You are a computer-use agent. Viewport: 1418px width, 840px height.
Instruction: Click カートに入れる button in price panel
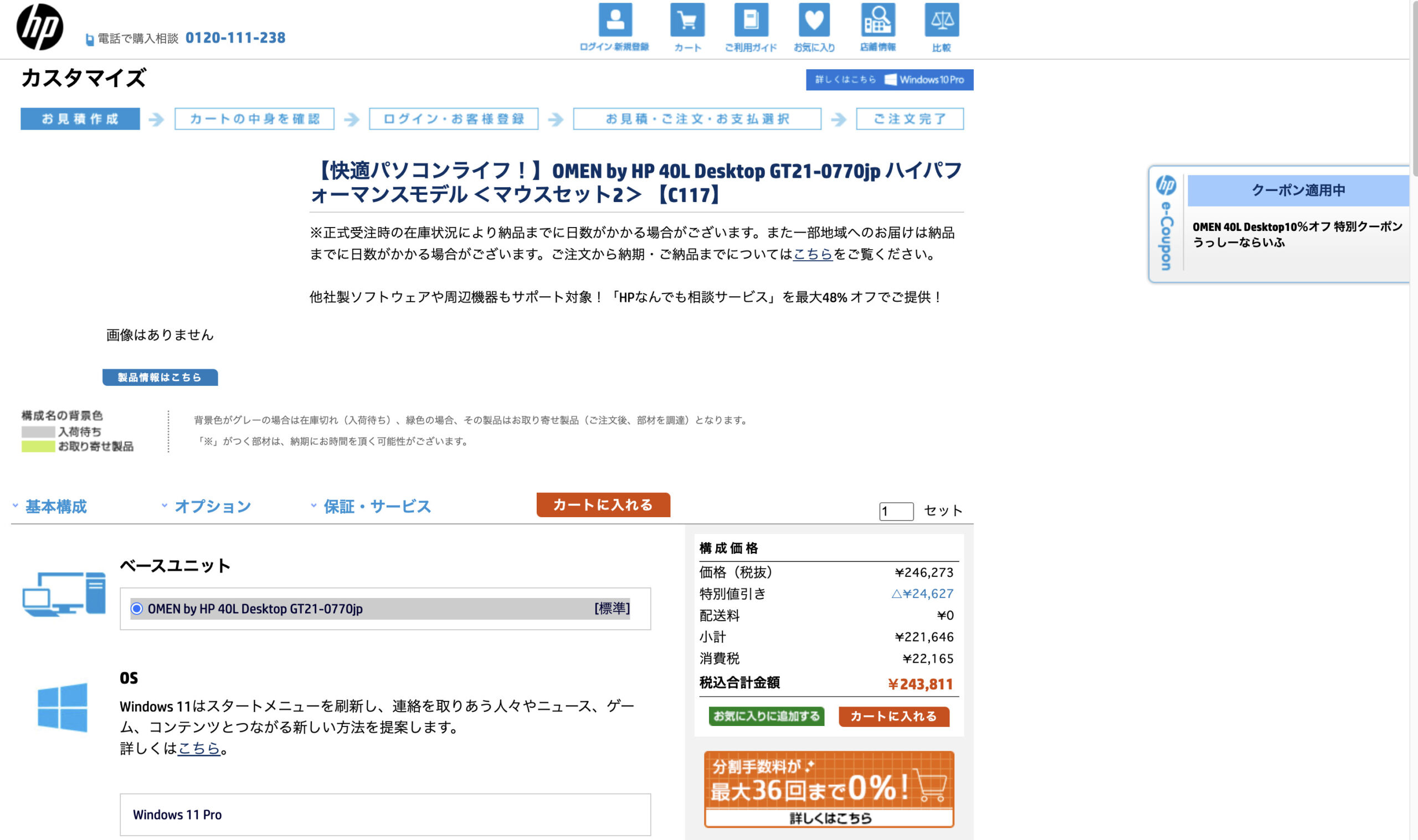click(x=893, y=716)
